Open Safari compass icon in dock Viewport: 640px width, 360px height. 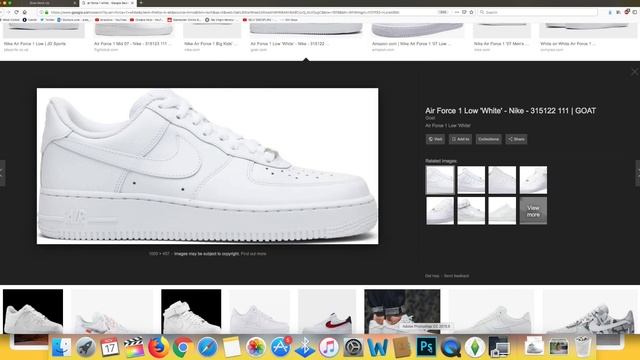coord(207,347)
